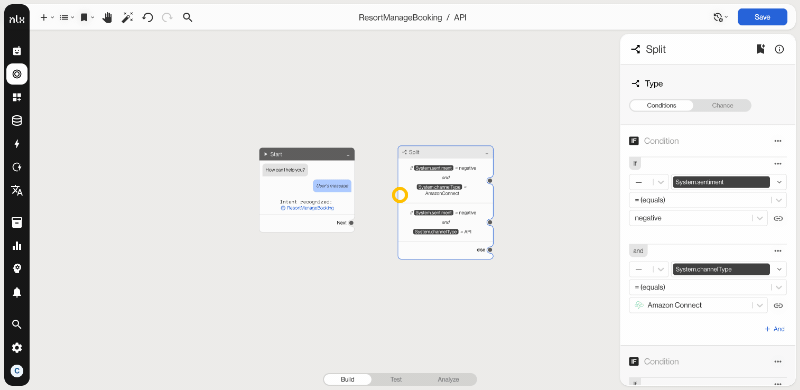
Task: Open the dash dropdown left of System.channelType
Action: [648, 269]
